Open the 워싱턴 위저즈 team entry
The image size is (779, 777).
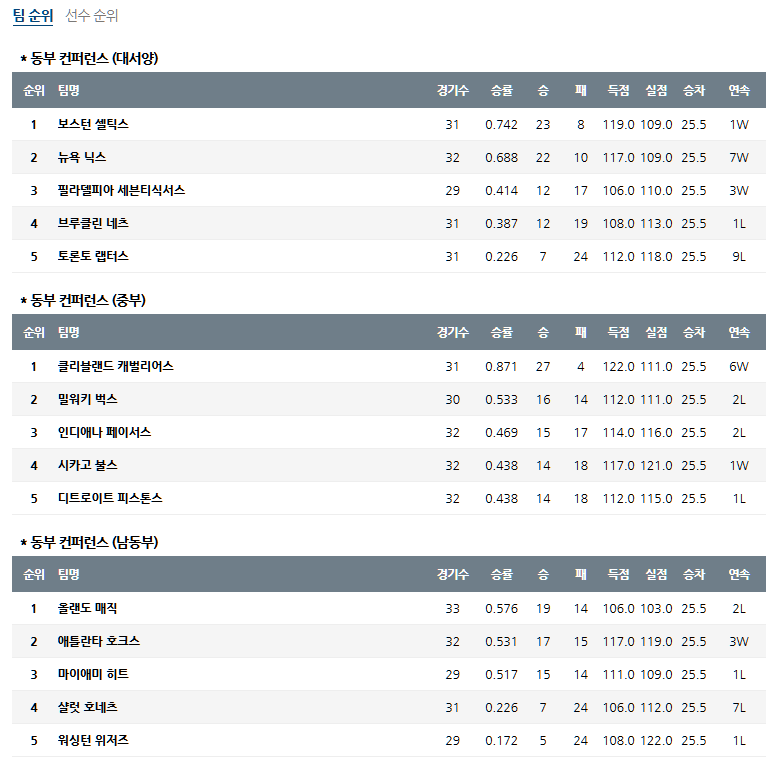coord(93,740)
